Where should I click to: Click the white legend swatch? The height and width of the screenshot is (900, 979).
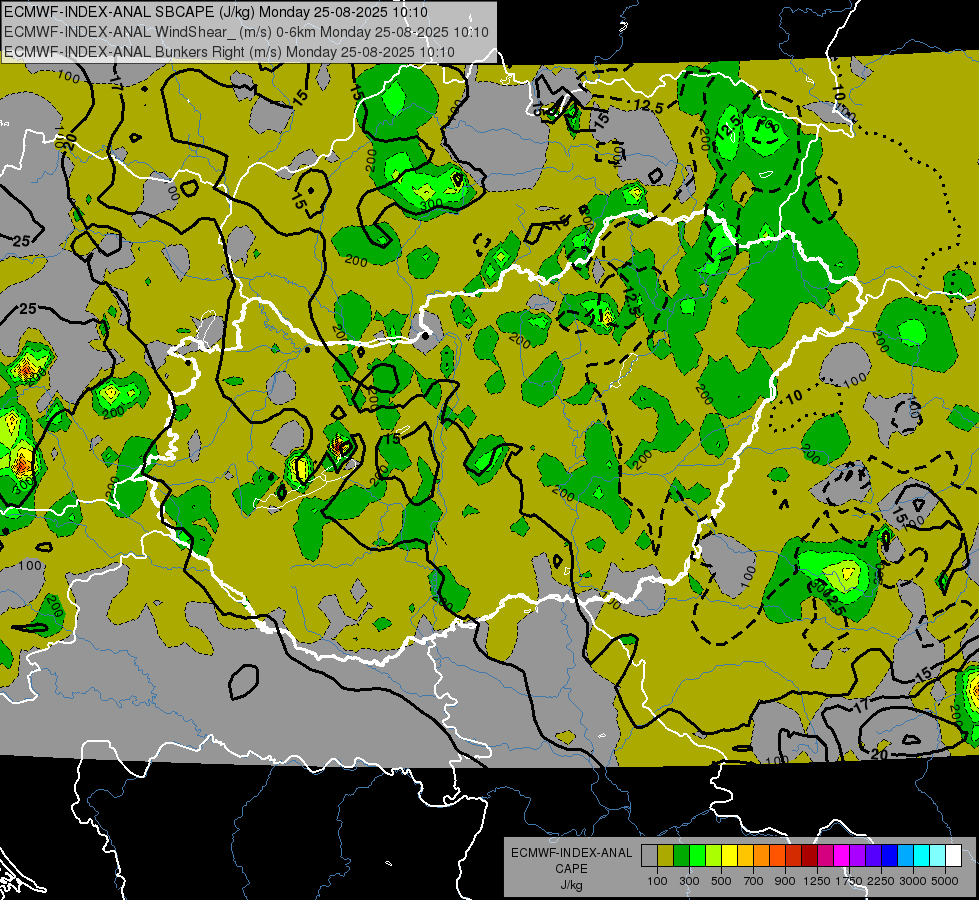pyautogui.click(x=953, y=856)
